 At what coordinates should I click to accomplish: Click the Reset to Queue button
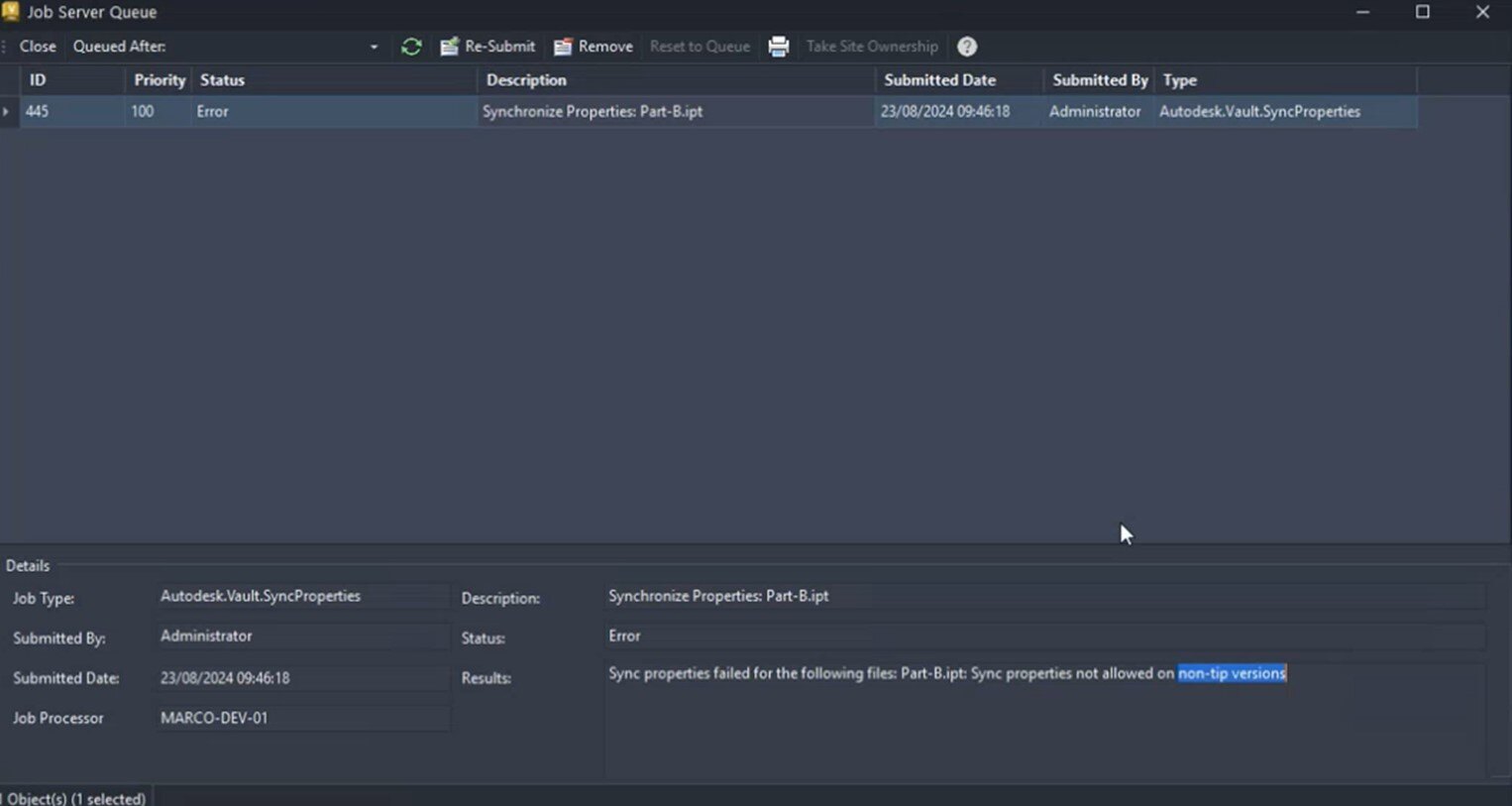(x=700, y=47)
